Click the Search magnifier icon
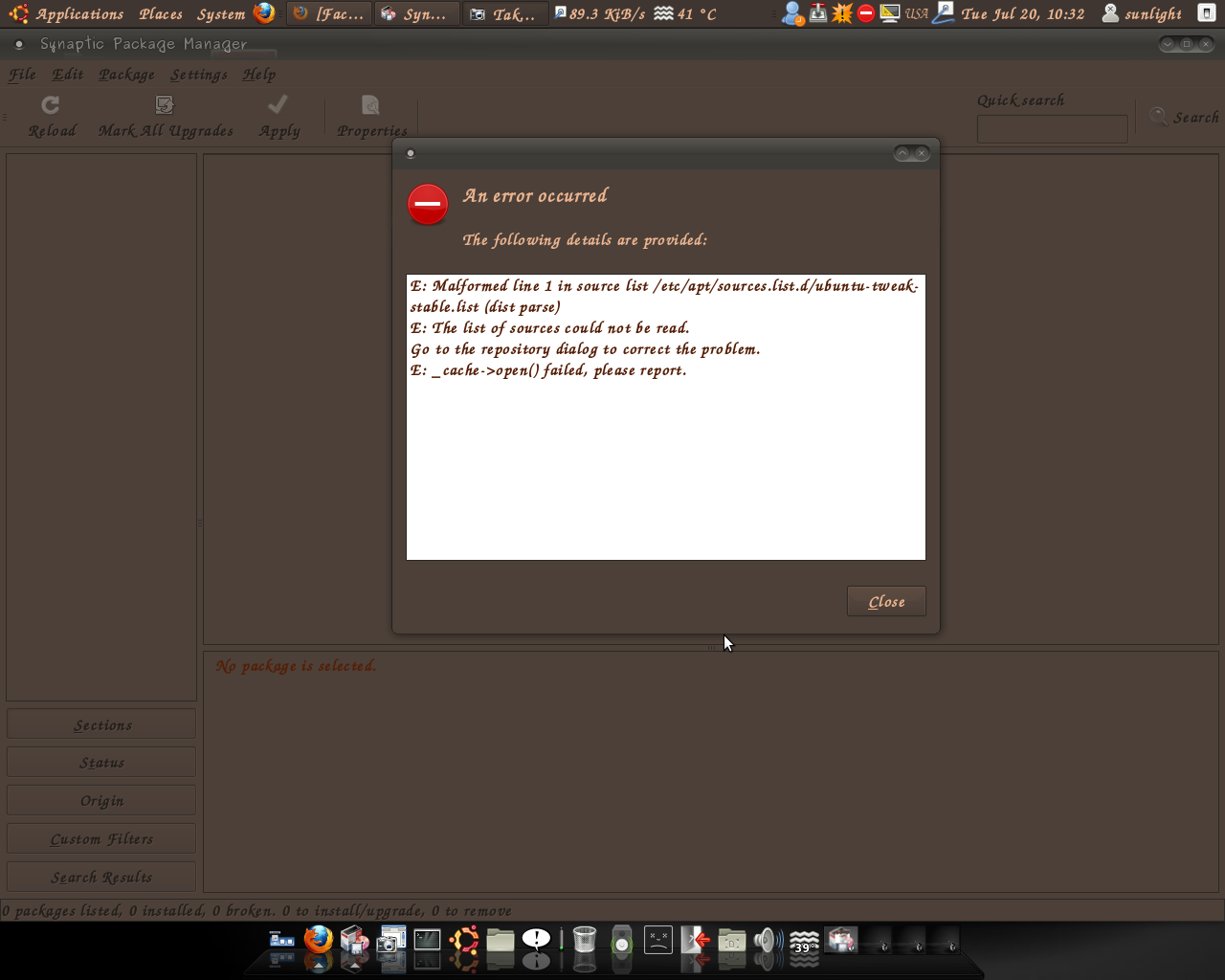The width and height of the screenshot is (1225, 980). pyautogui.click(x=1158, y=116)
